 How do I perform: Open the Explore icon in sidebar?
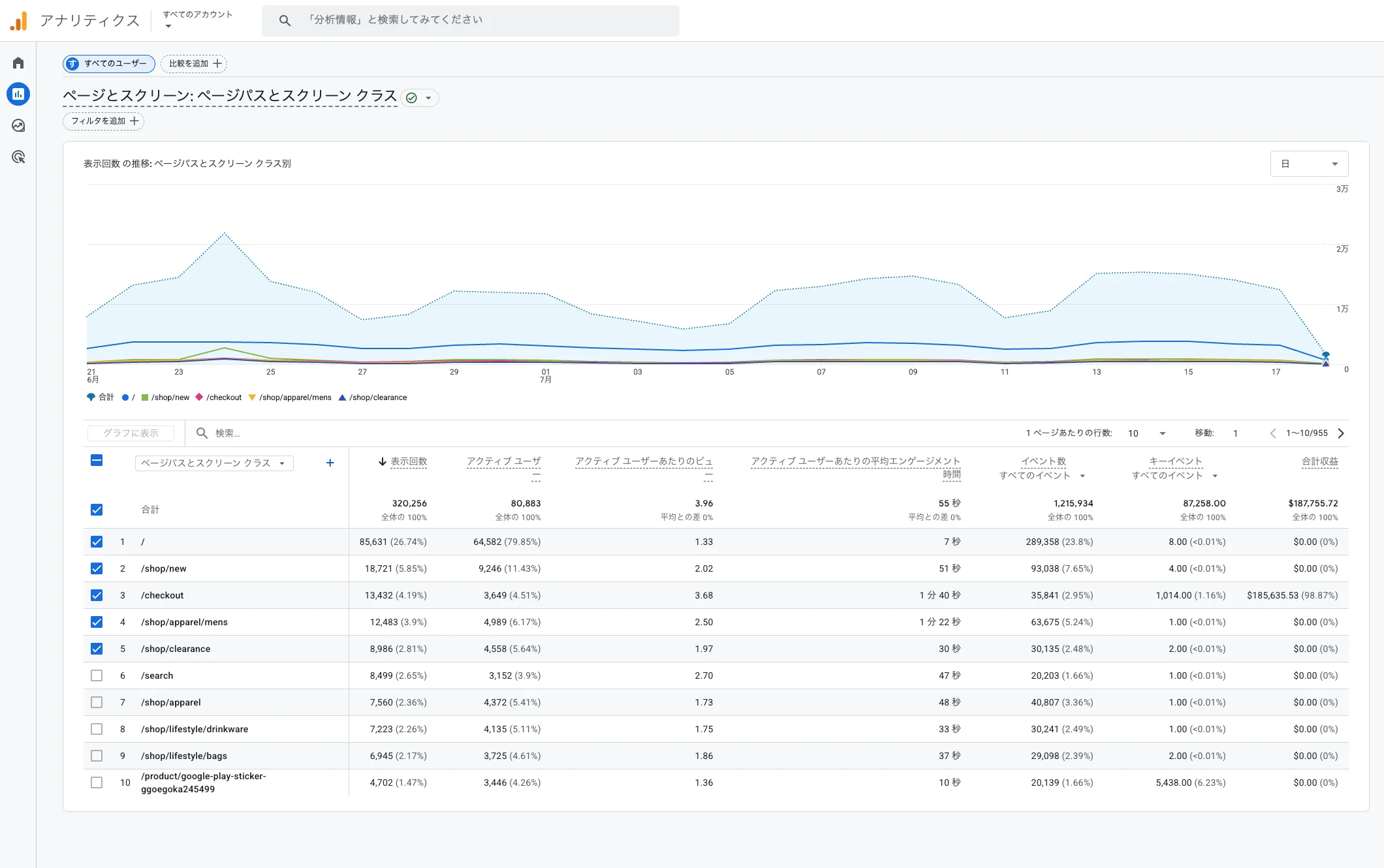tap(18, 125)
